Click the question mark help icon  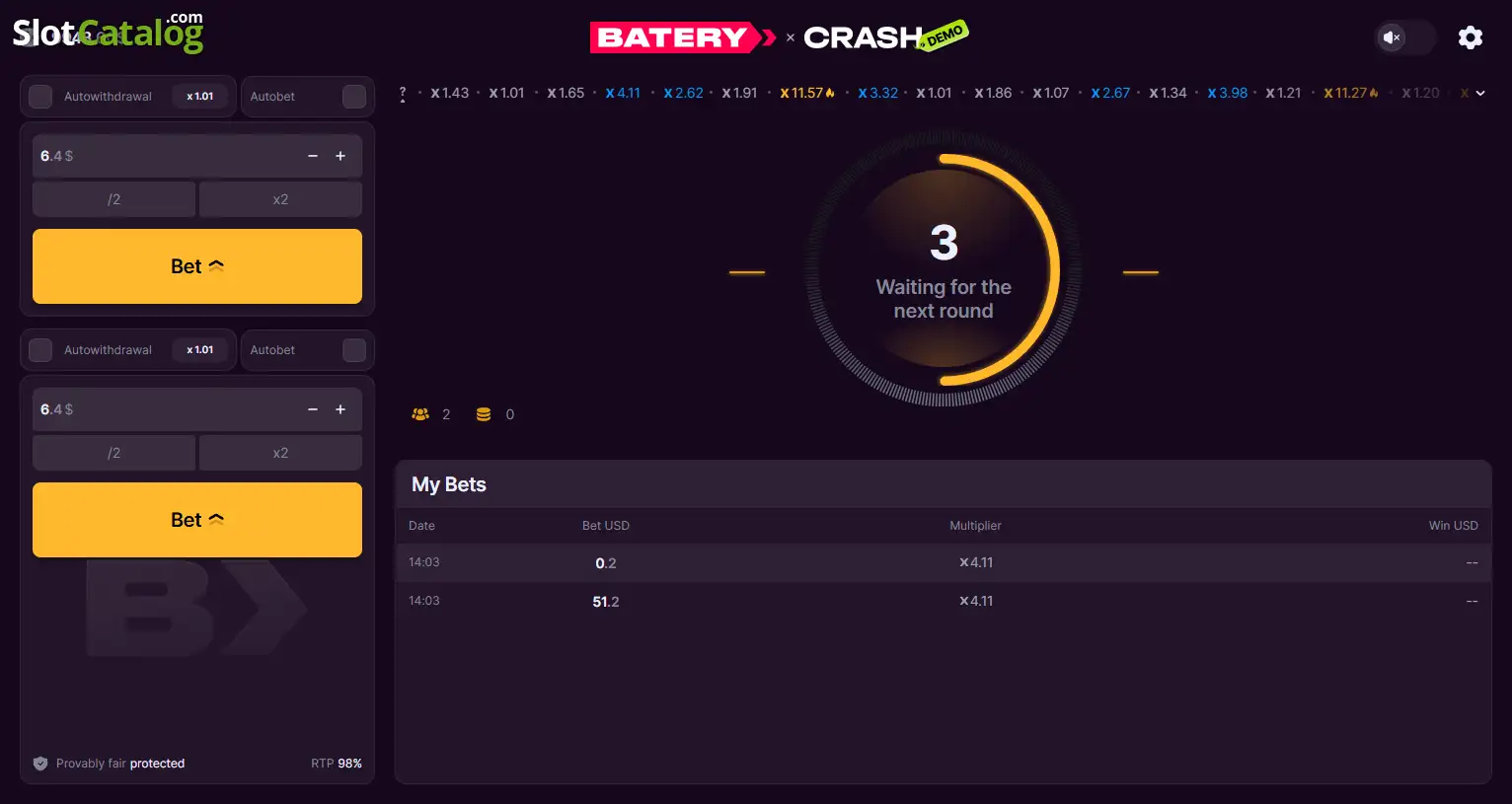coord(403,94)
